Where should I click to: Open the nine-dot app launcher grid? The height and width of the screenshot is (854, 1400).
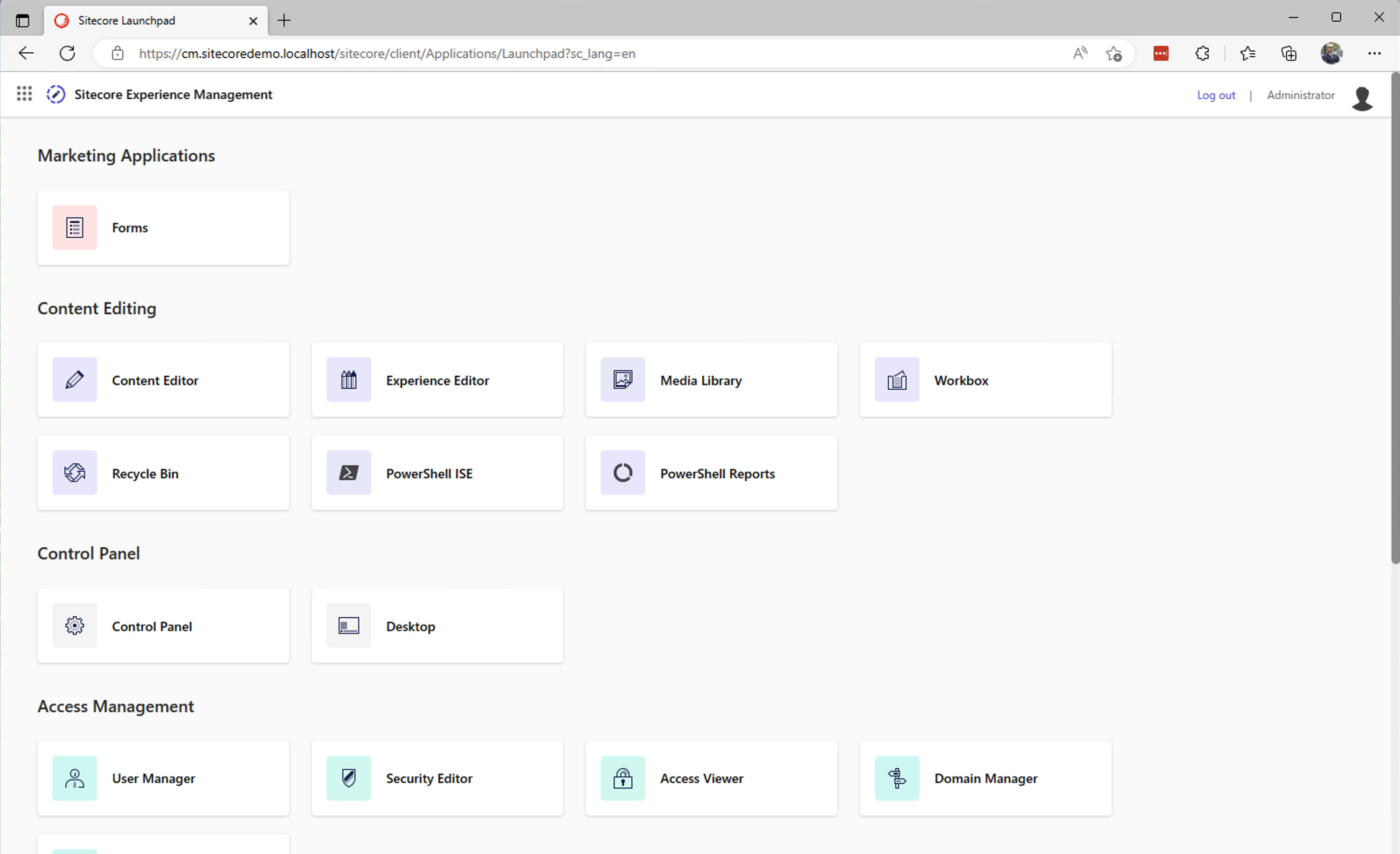(24, 94)
